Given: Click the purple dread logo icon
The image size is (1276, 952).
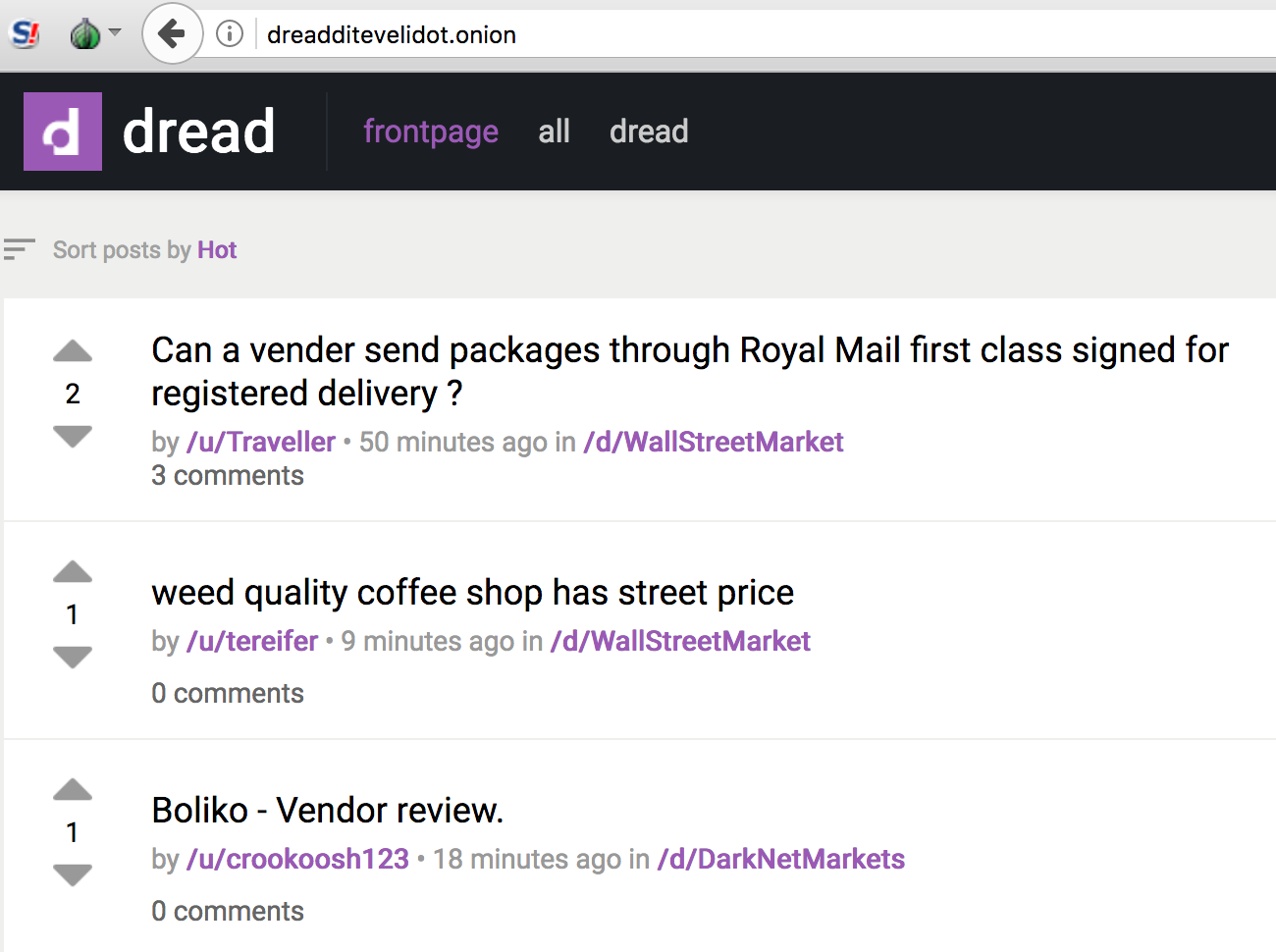Looking at the screenshot, I should (x=63, y=132).
